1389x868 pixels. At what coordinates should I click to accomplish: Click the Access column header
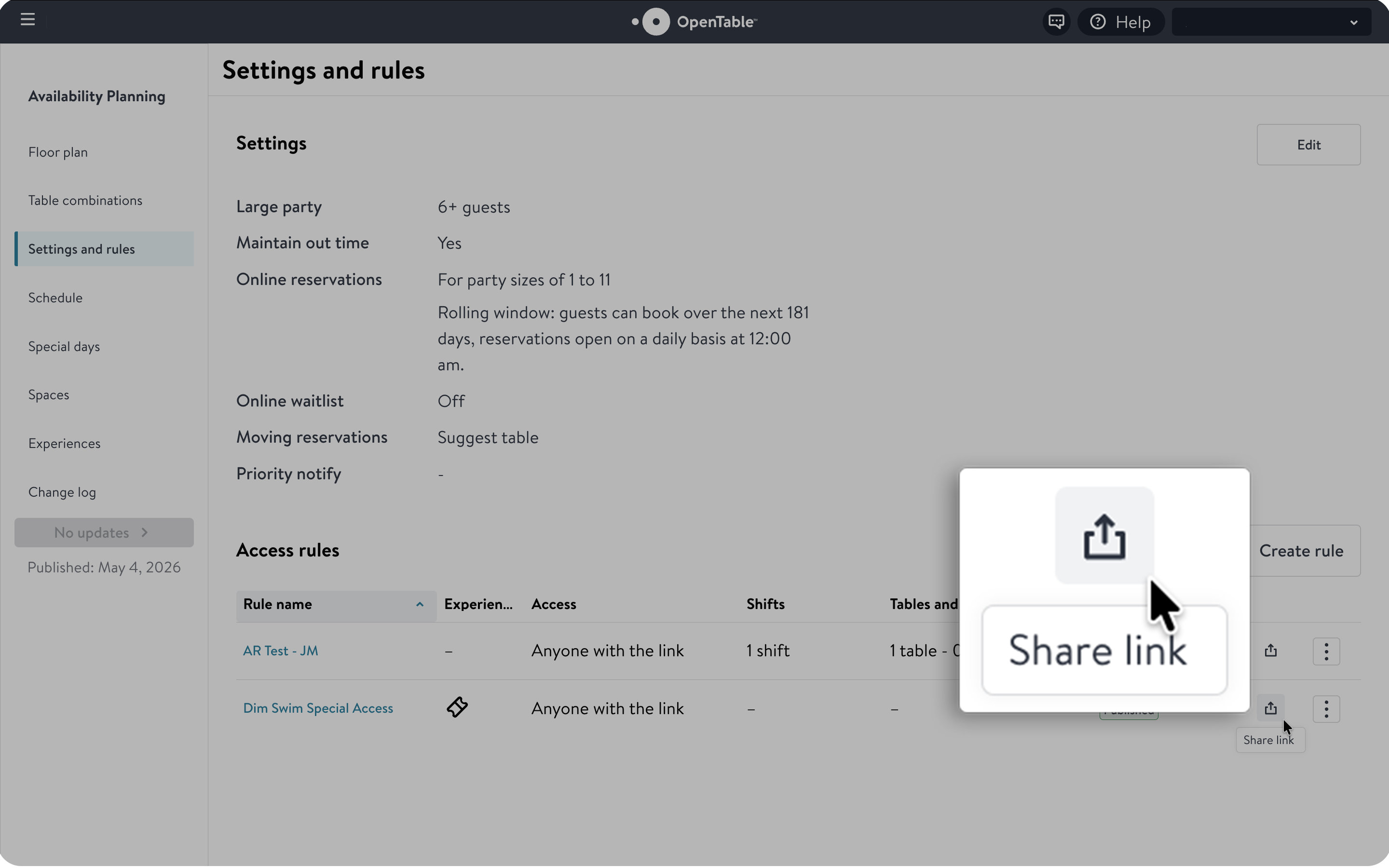pyautogui.click(x=553, y=604)
